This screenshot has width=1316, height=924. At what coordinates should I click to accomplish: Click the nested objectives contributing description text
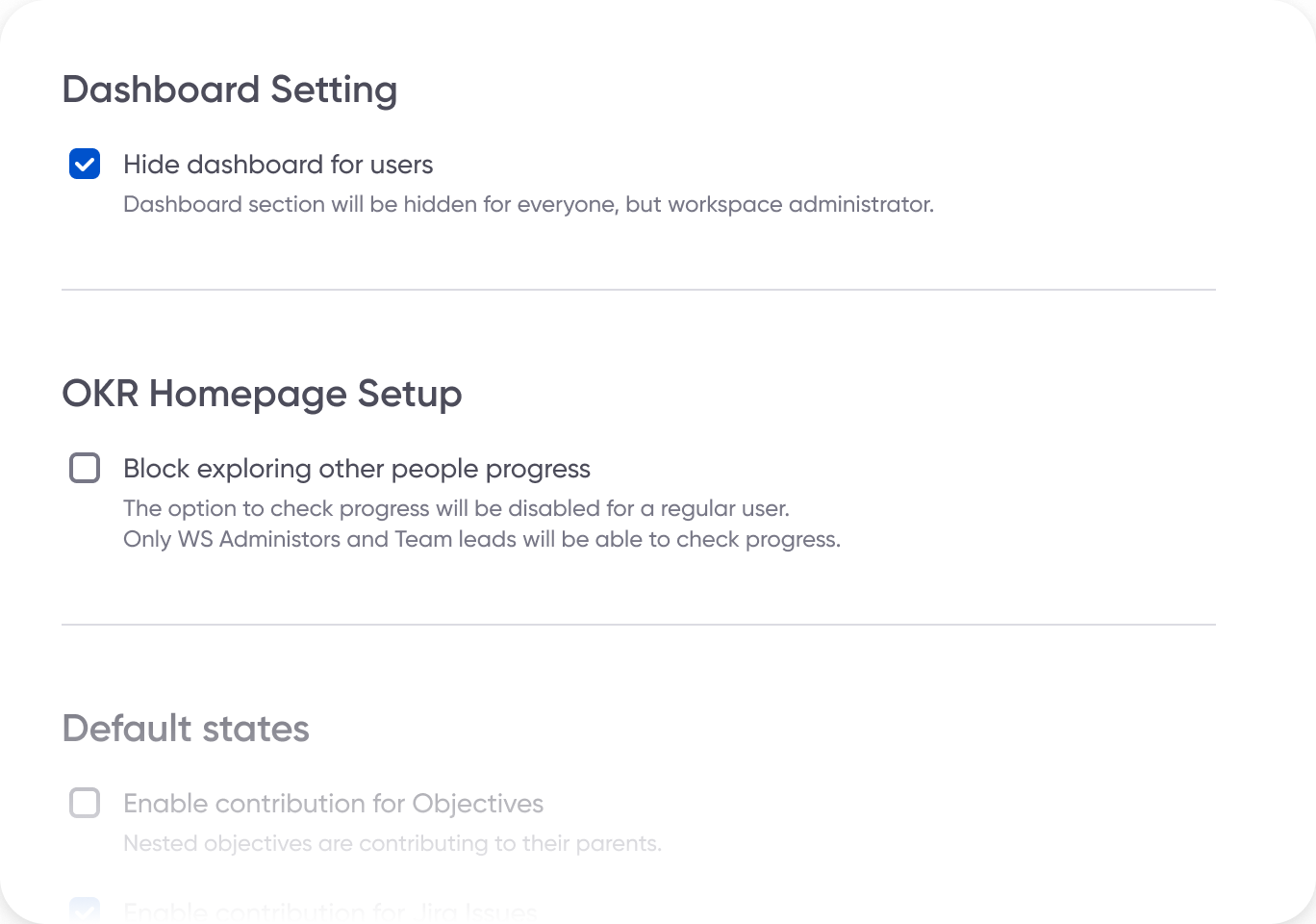tap(392, 843)
